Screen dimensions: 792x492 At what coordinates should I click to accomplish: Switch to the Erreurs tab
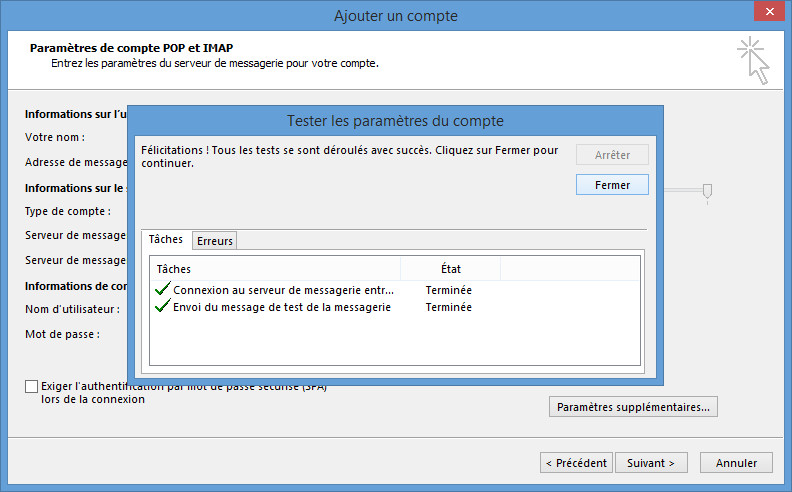(215, 241)
